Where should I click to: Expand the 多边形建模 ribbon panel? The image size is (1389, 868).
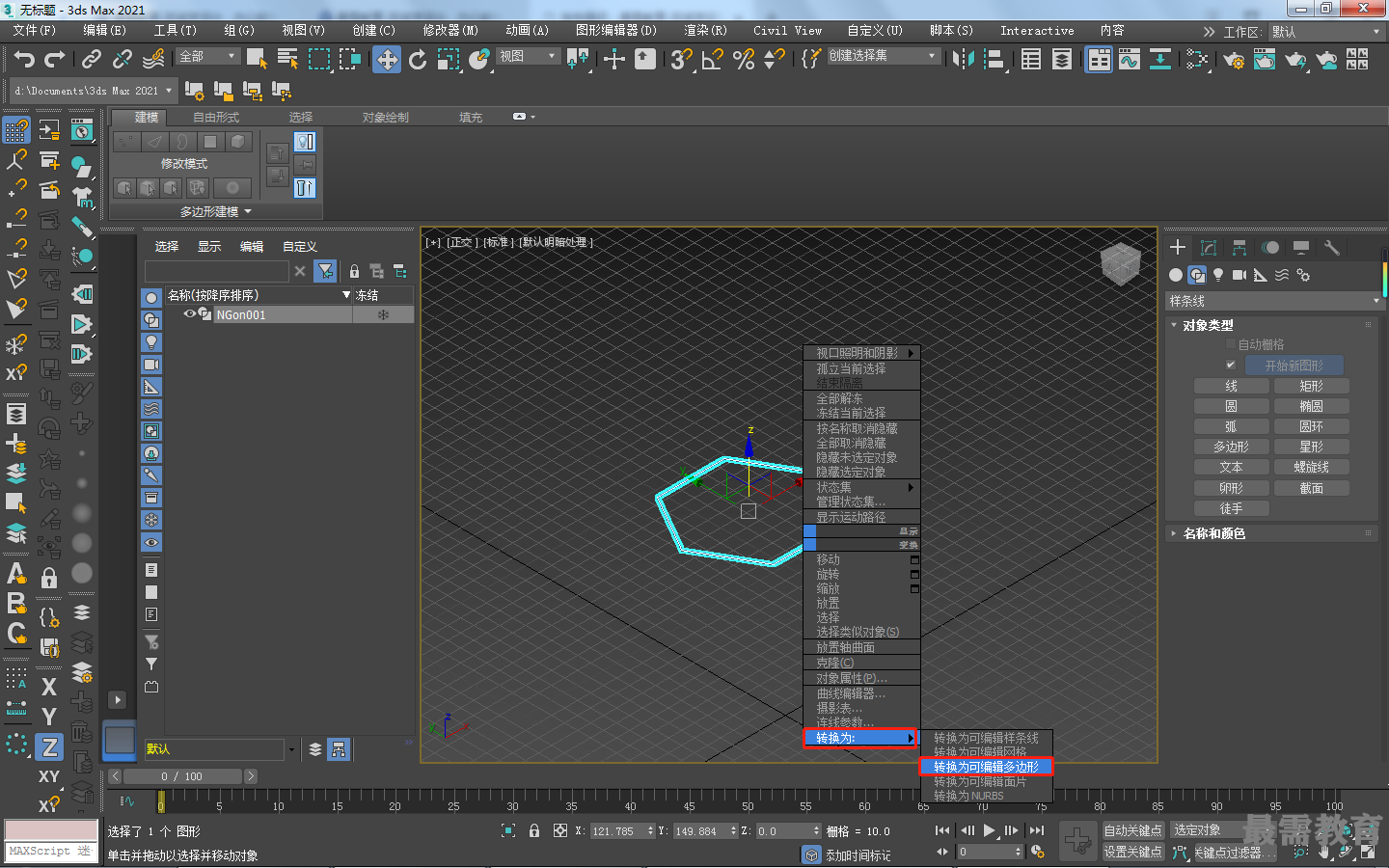click(x=216, y=211)
